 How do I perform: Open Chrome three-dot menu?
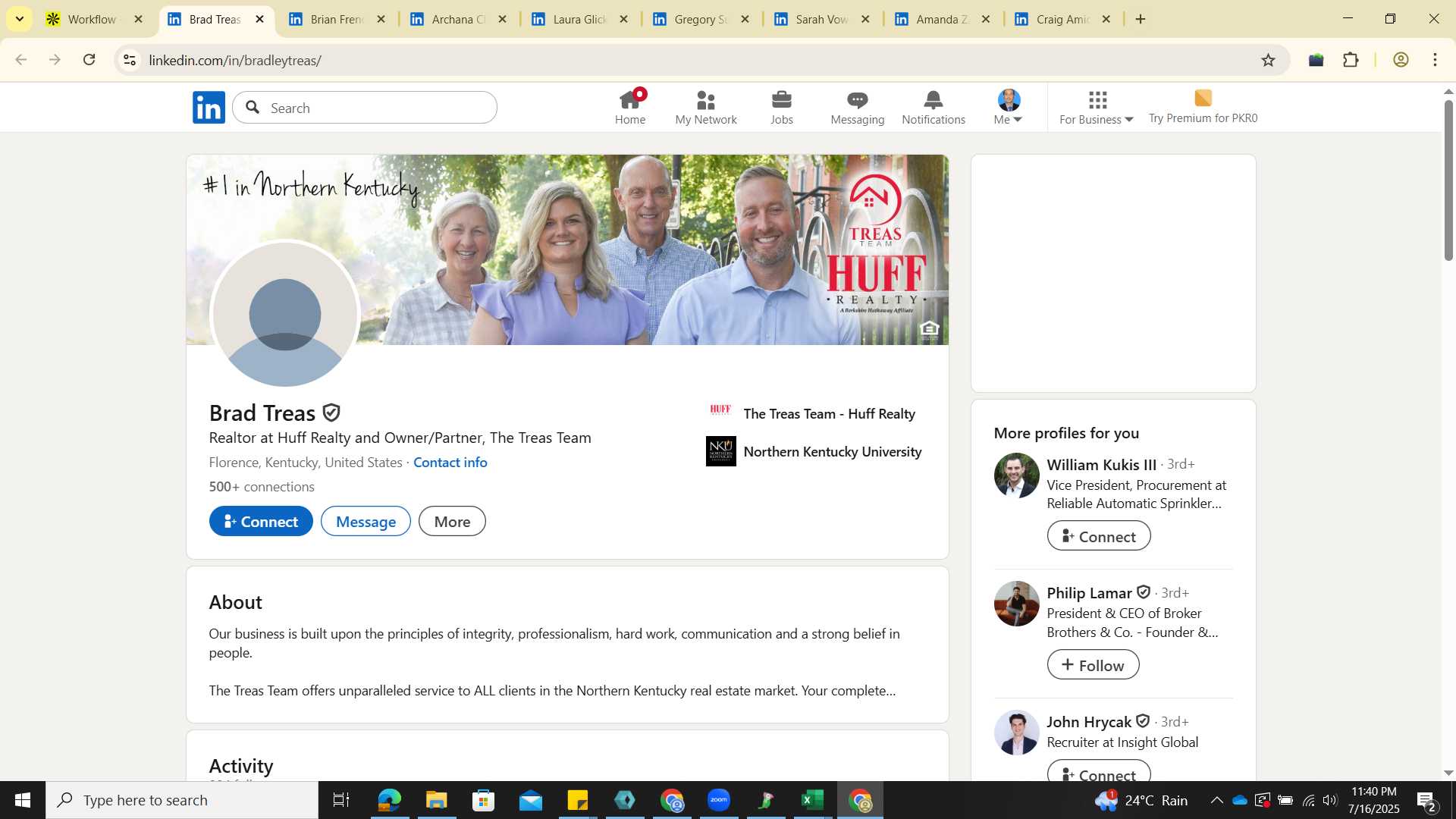(x=1435, y=60)
